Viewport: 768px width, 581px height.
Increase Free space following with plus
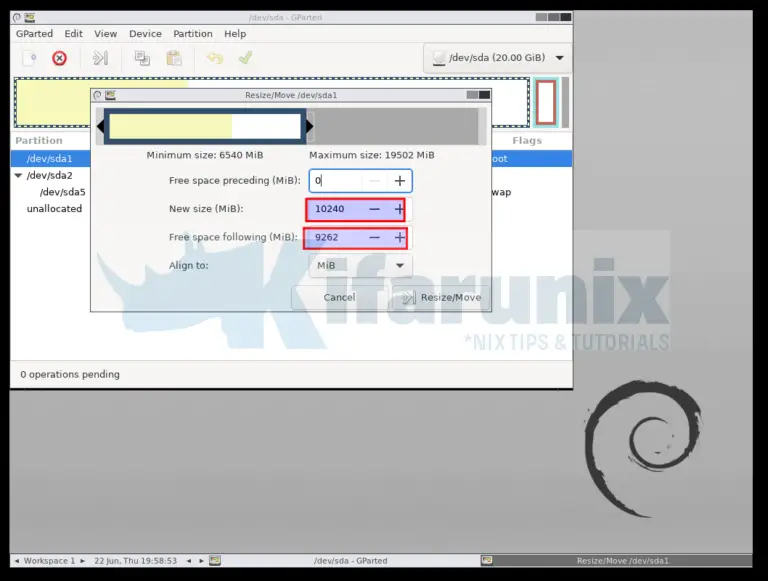point(400,238)
